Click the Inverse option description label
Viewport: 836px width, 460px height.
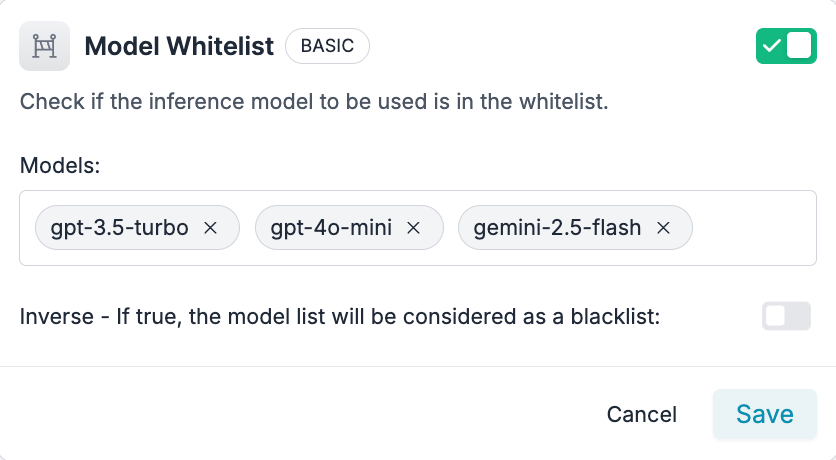pos(340,317)
